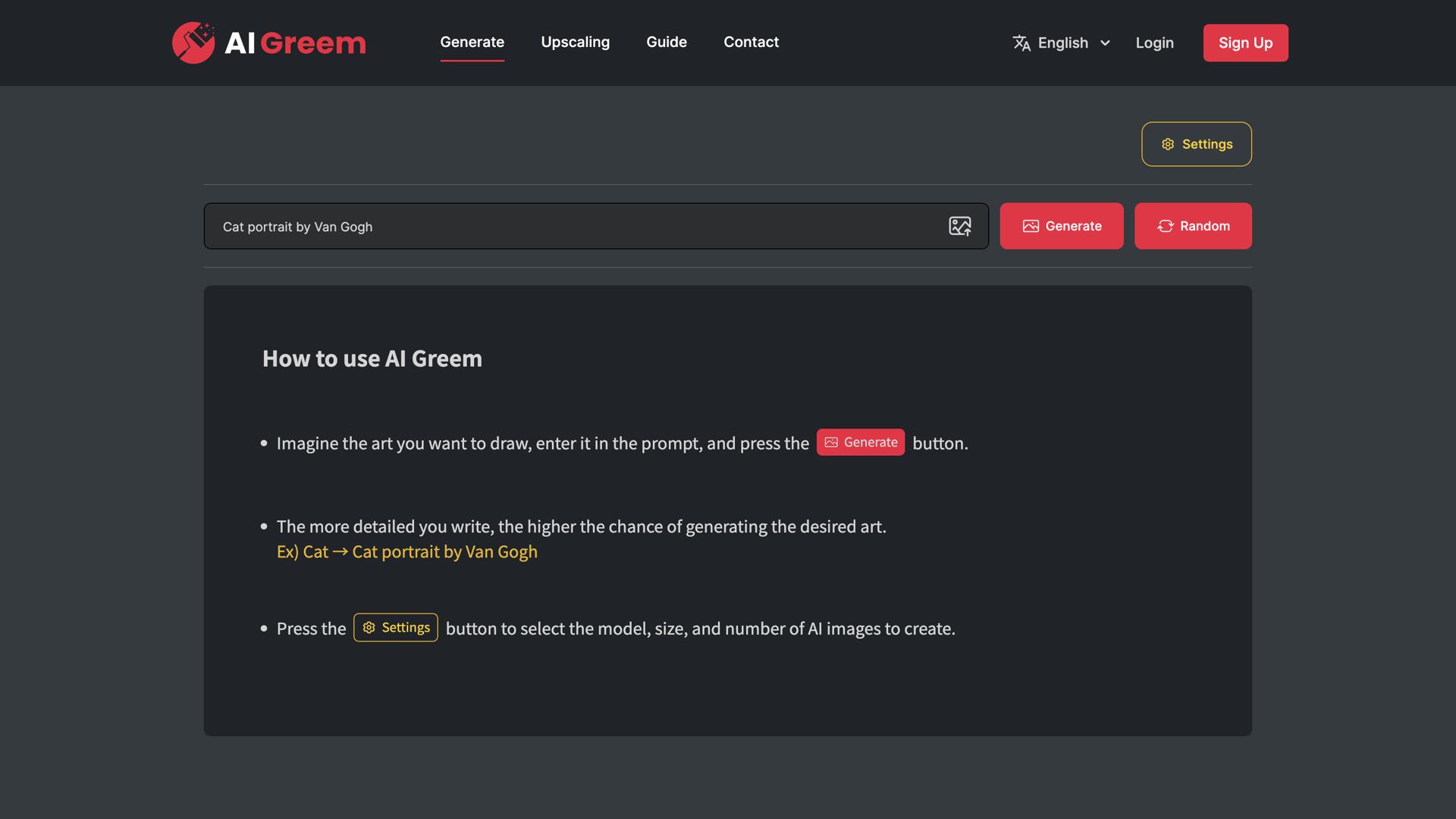Click the AI Greem logo icon
Screen dimensions: 1456x819
pyautogui.click(x=193, y=42)
